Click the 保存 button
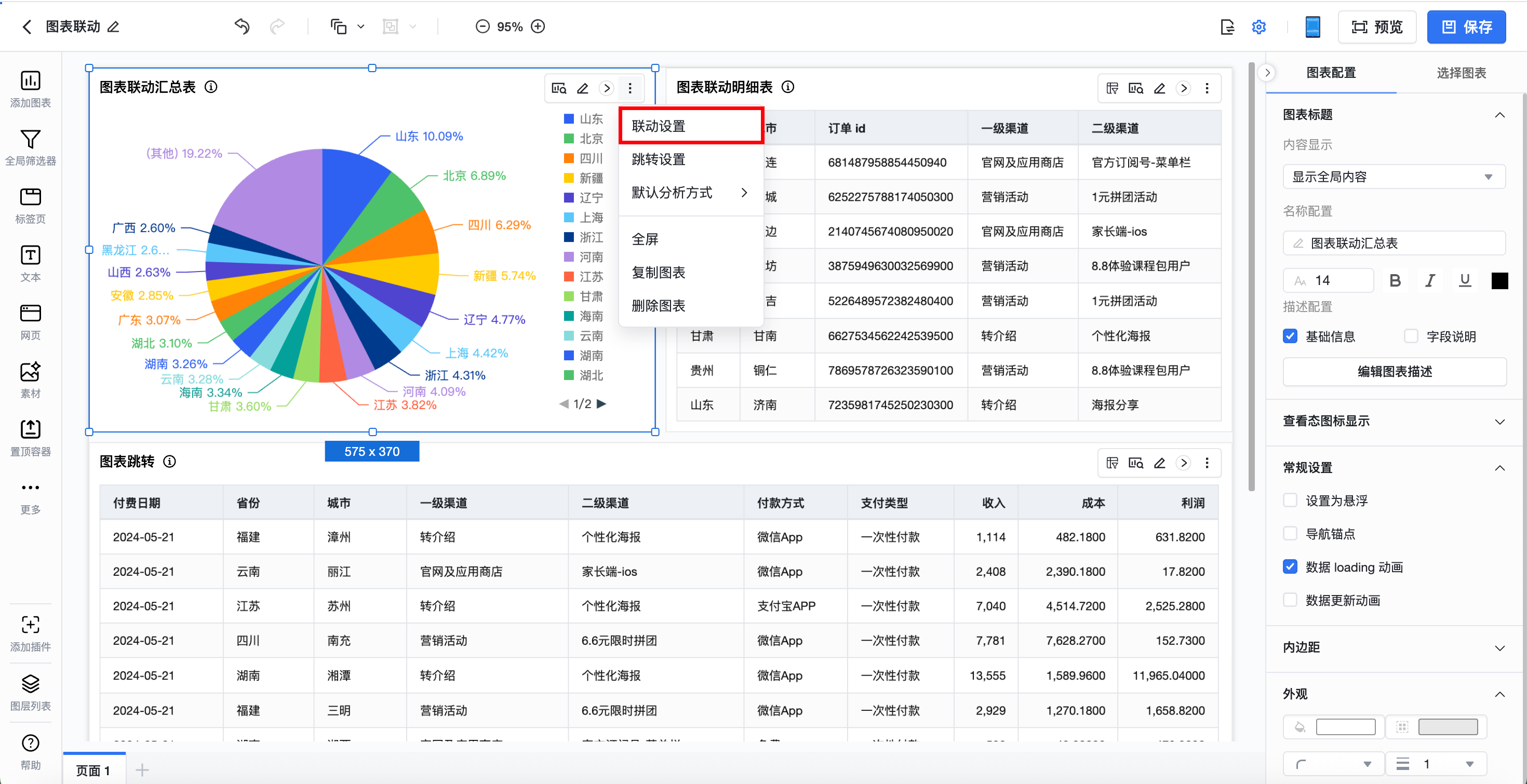 (1466, 26)
